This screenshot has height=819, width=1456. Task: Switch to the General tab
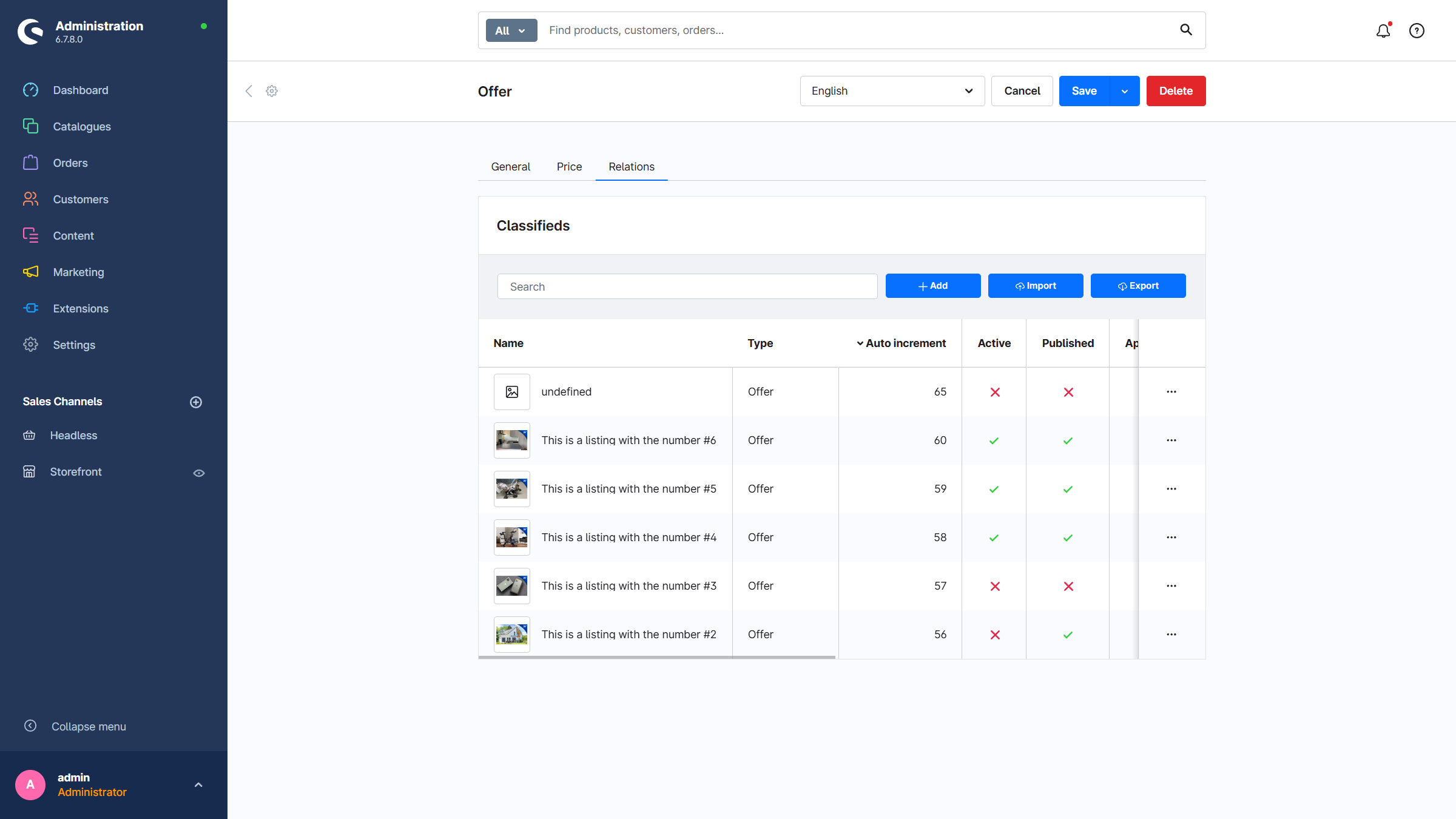click(510, 167)
